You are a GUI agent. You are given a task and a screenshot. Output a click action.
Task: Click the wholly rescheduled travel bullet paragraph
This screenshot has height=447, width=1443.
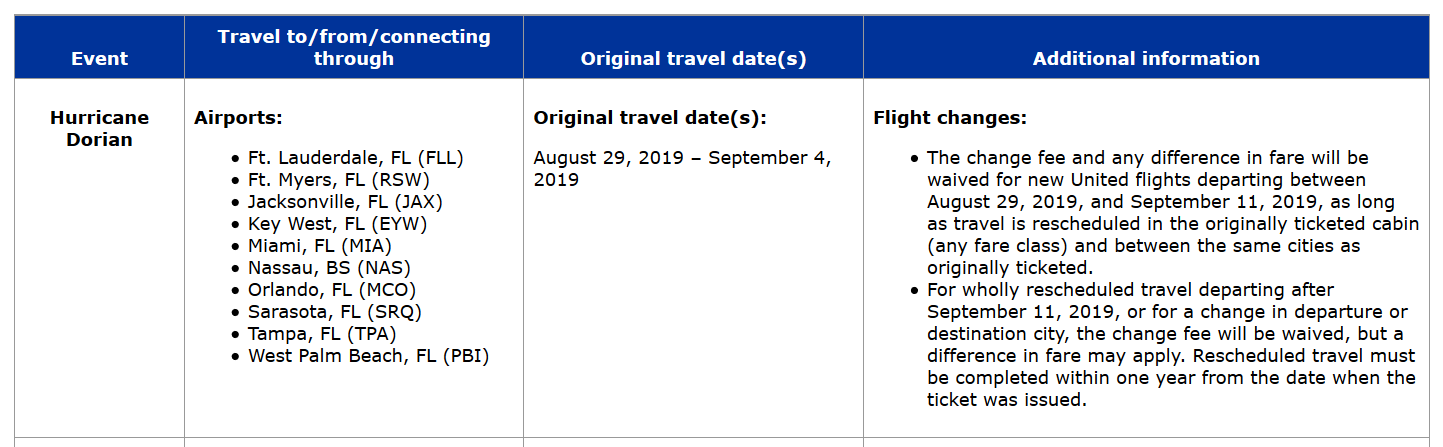click(1171, 345)
